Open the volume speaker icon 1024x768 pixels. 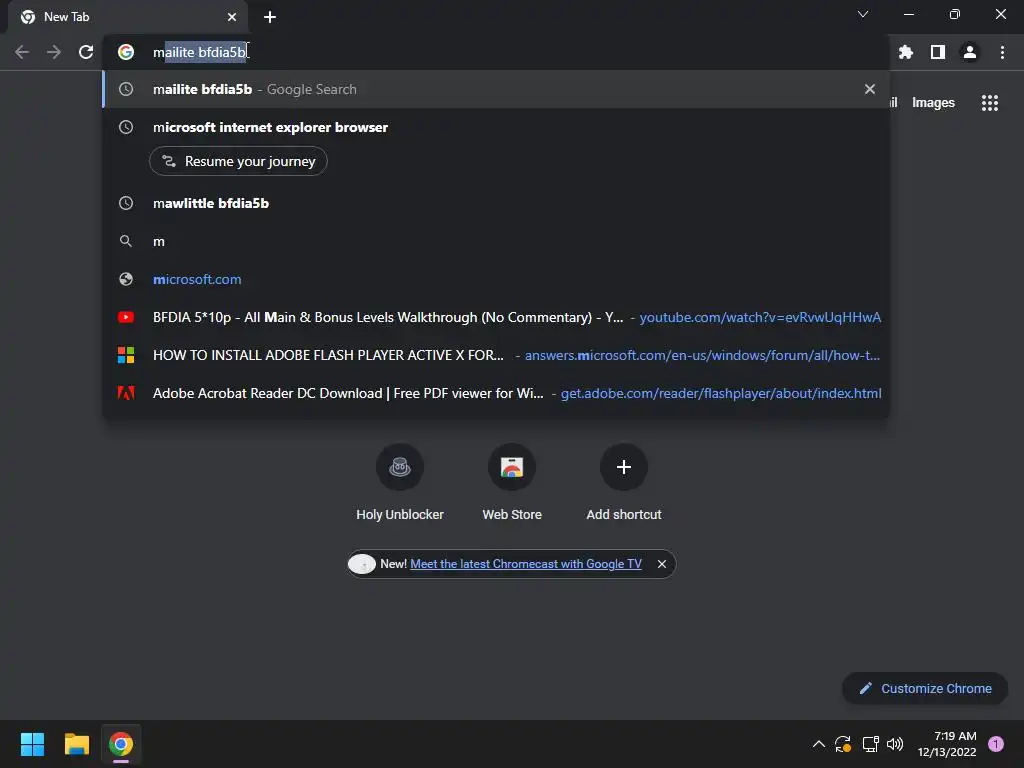pyautogui.click(x=895, y=744)
